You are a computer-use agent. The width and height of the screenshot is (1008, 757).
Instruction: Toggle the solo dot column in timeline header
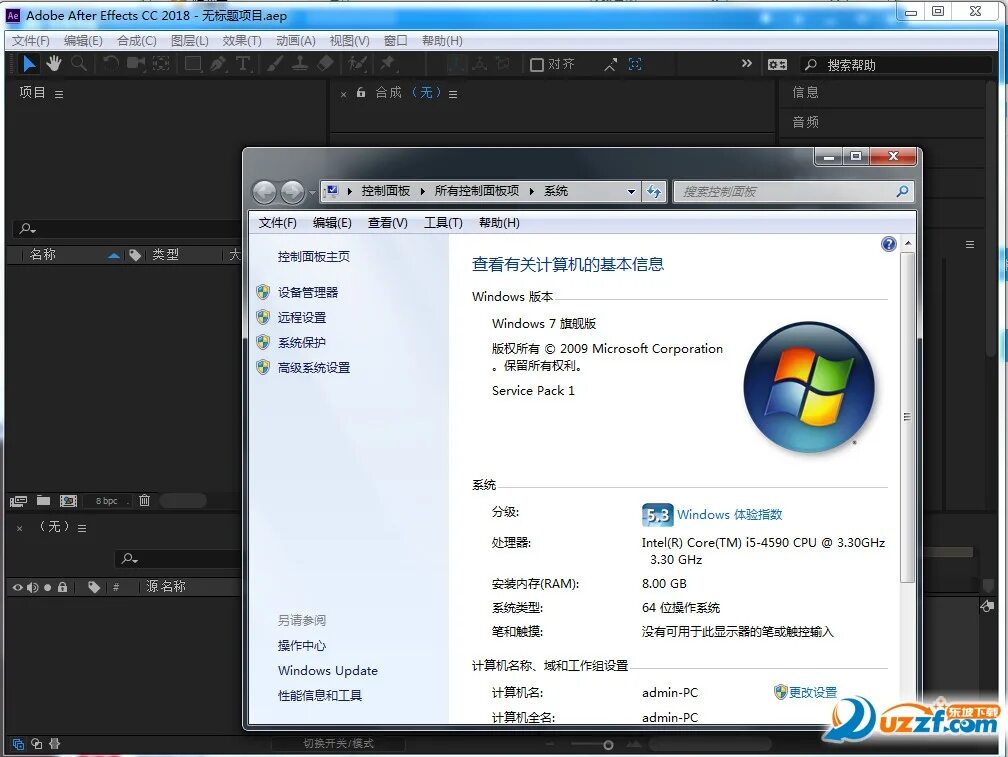48,587
